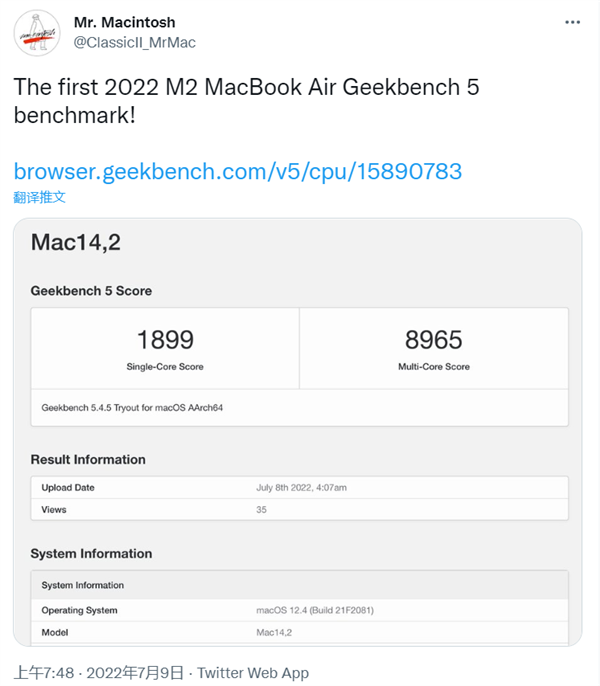
Task: Select the Views row showing 35
Action: pyautogui.click(x=300, y=510)
